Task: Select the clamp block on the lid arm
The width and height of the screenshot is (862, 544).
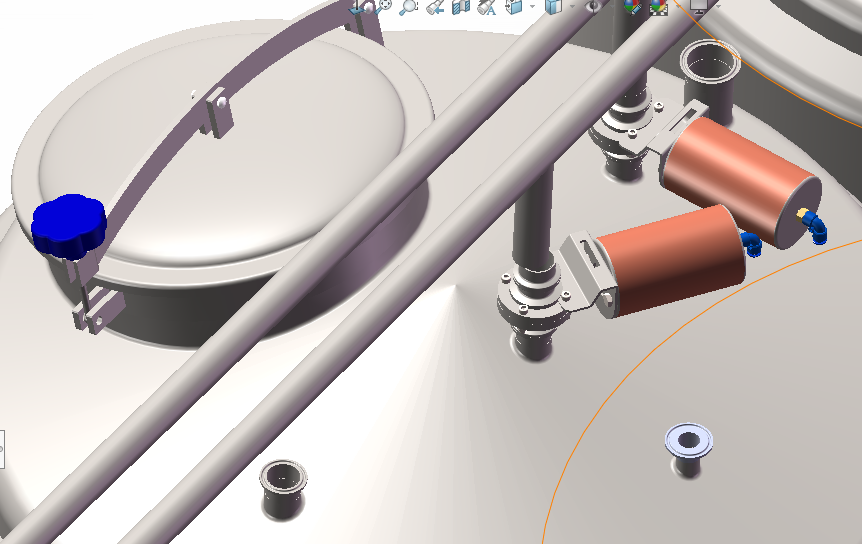Action: click(x=219, y=112)
